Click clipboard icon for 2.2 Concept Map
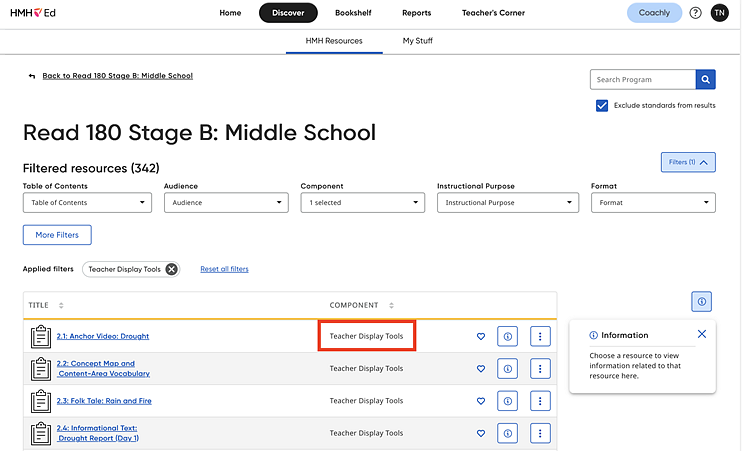Image resolution: width=742 pixels, height=451 pixels. 41,369
